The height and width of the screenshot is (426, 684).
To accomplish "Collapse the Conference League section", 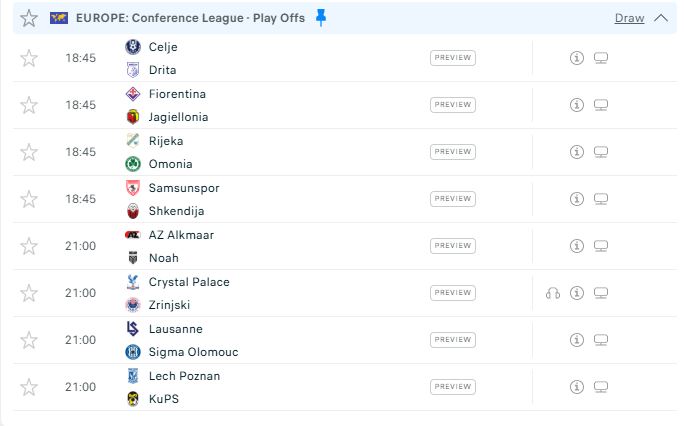I will click(x=661, y=18).
